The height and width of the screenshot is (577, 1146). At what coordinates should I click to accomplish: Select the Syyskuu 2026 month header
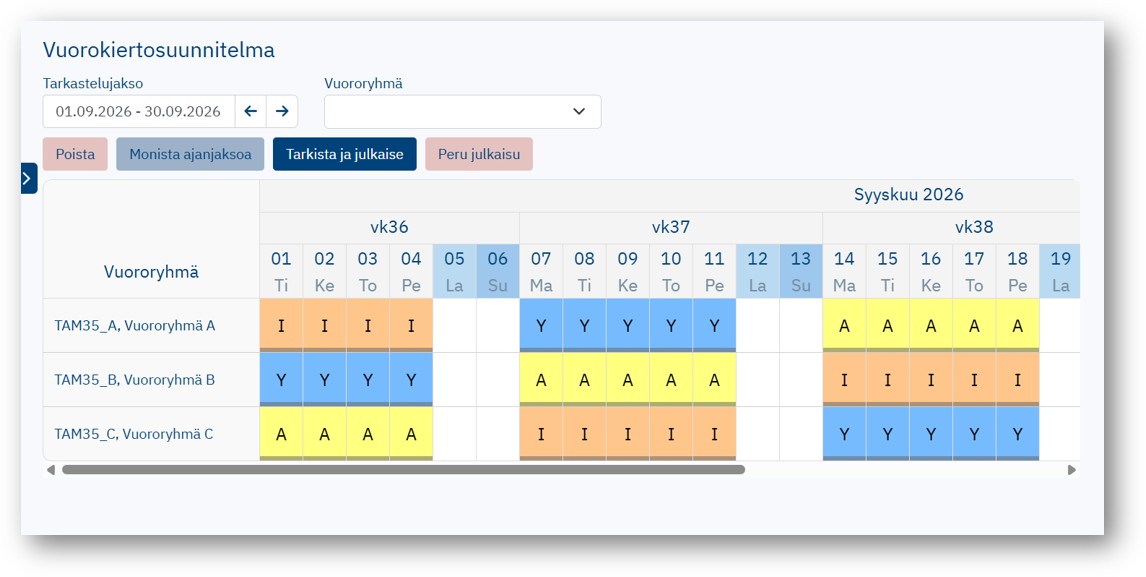908,195
